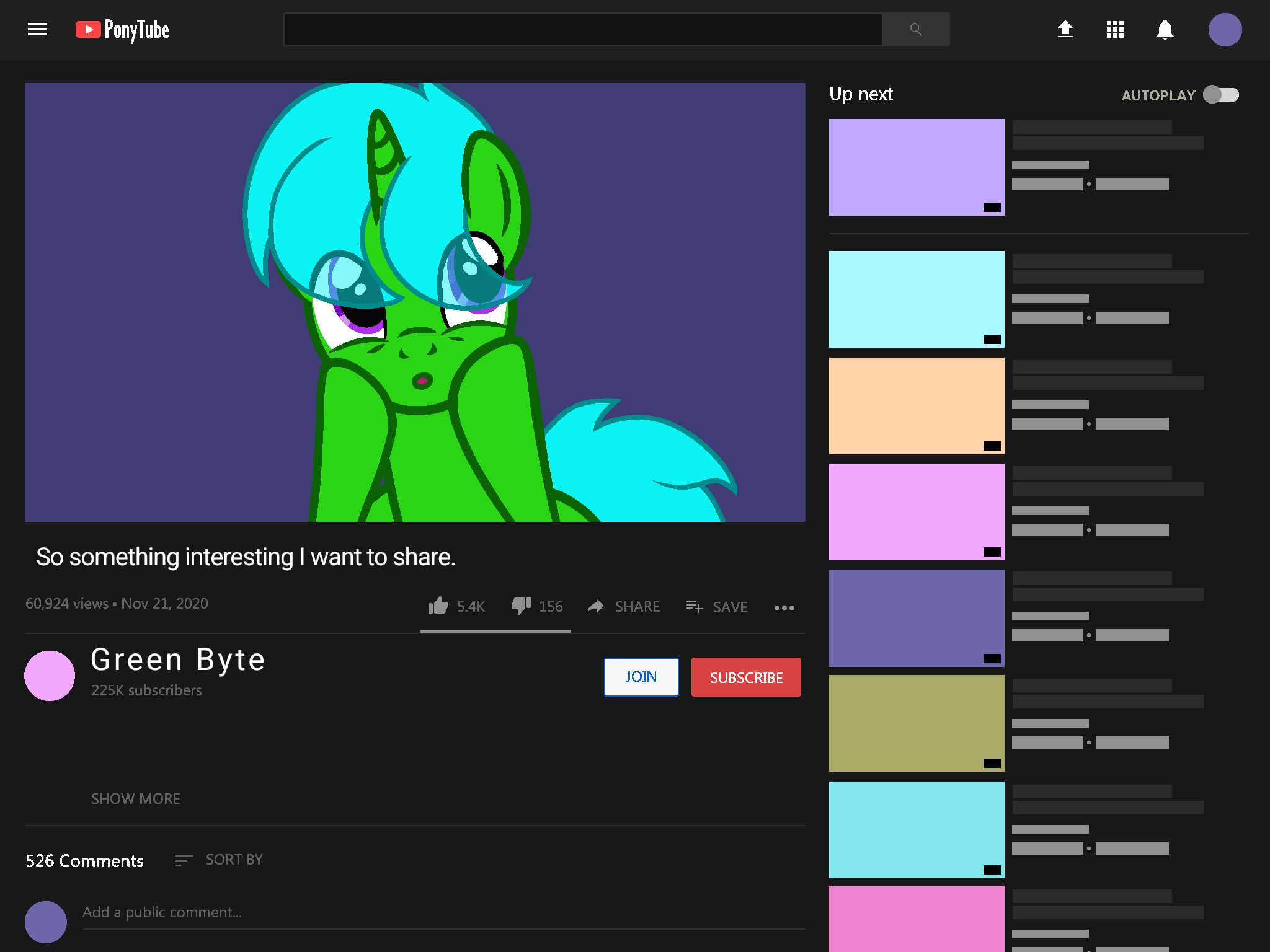The height and width of the screenshot is (952, 1270).
Task: Click the Join membership button
Action: click(641, 677)
